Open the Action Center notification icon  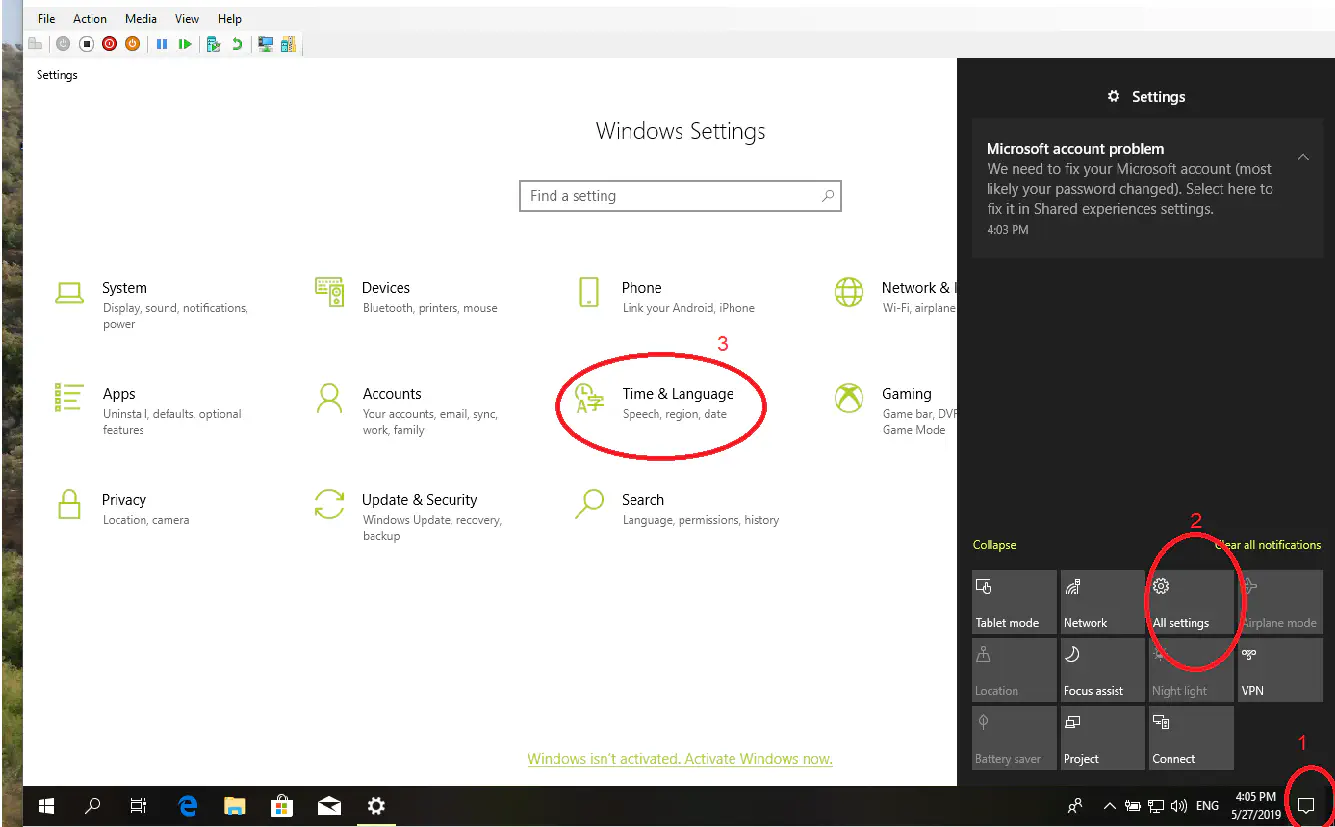(x=1305, y=805)
